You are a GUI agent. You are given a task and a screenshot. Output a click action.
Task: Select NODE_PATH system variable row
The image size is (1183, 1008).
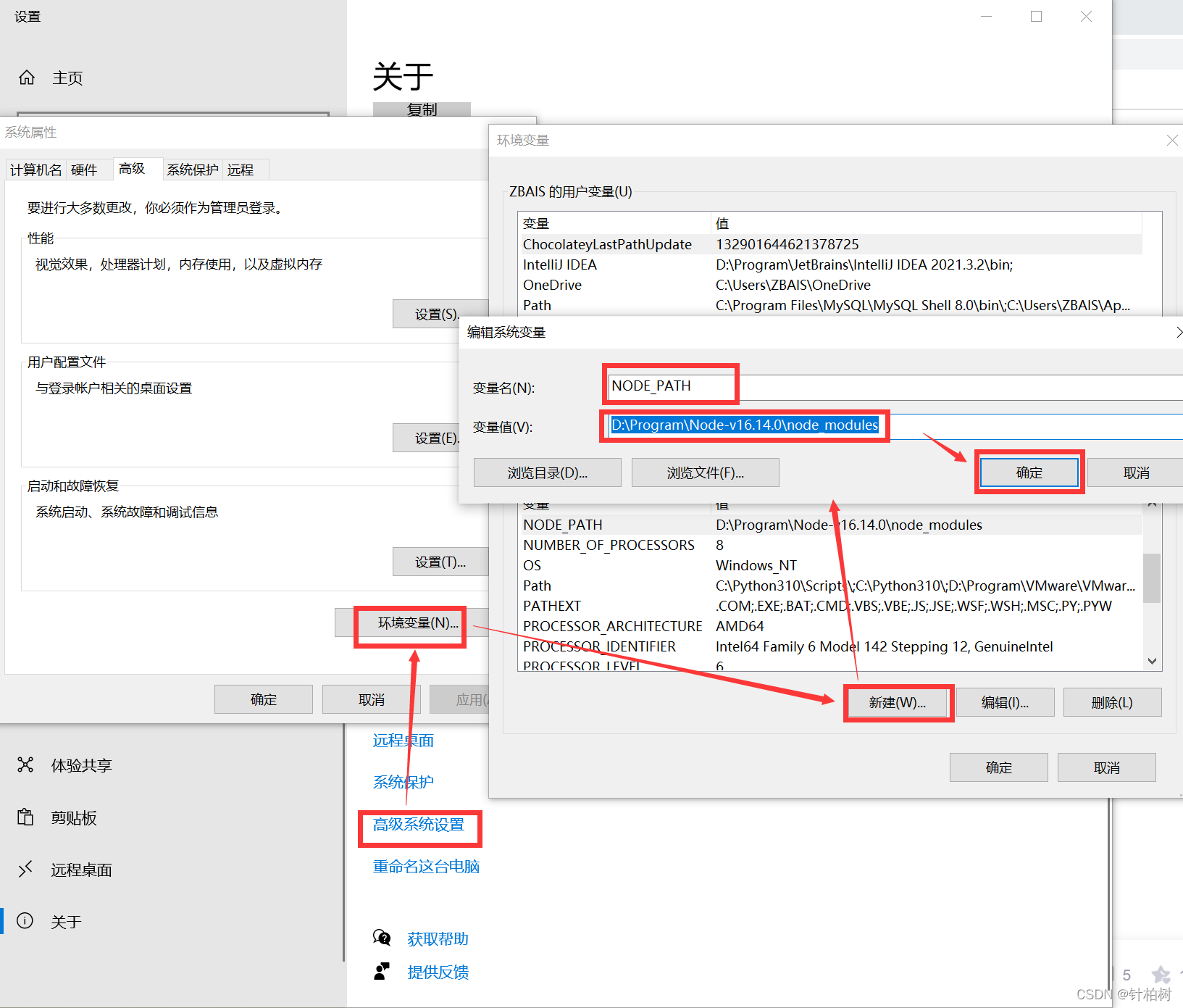[830, 525]
